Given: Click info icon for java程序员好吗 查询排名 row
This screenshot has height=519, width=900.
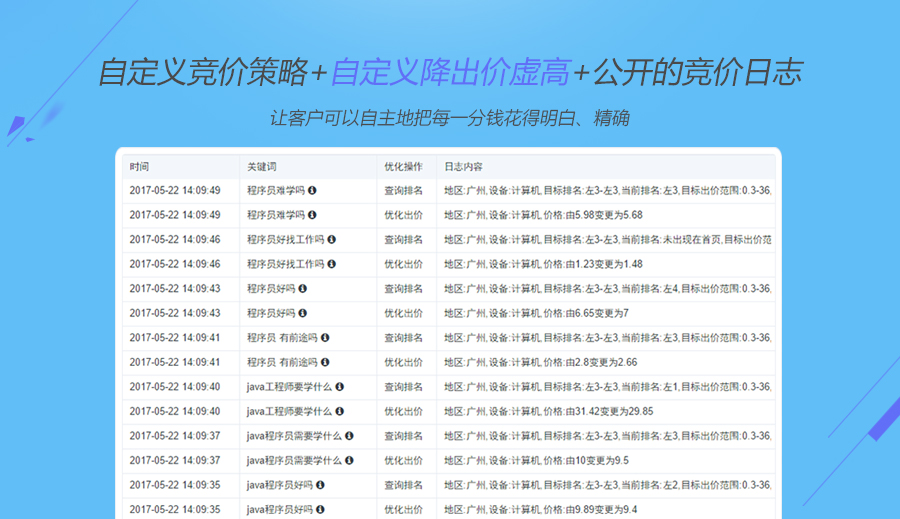Looking at the screenshot, I should coord(320,484).
